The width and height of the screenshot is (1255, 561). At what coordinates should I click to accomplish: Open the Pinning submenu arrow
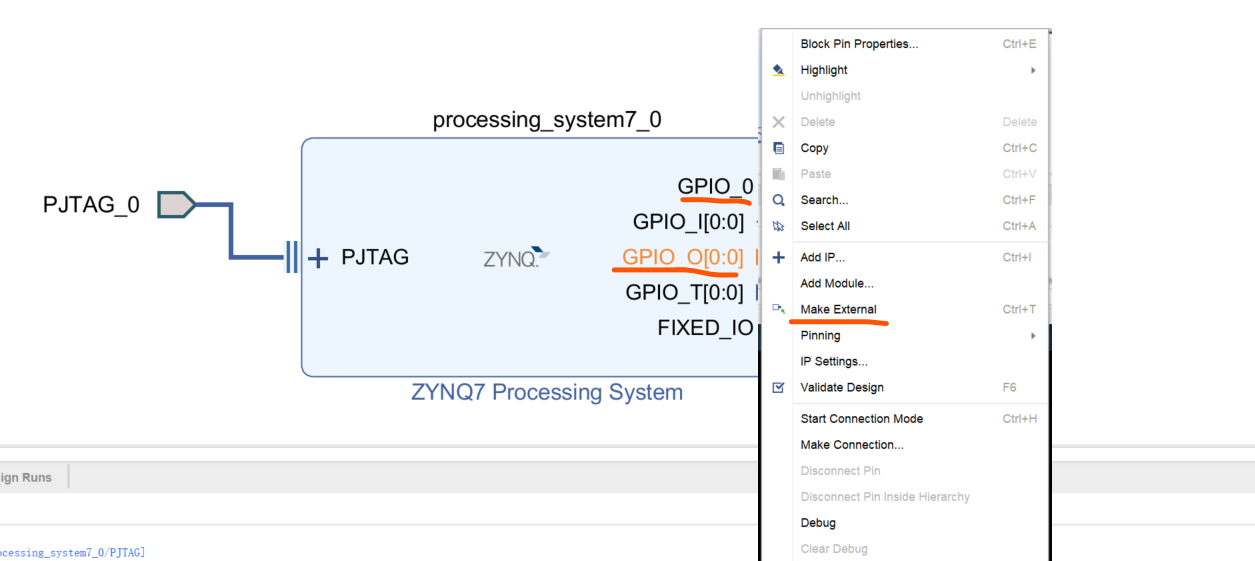click(x=1033, y=336)
